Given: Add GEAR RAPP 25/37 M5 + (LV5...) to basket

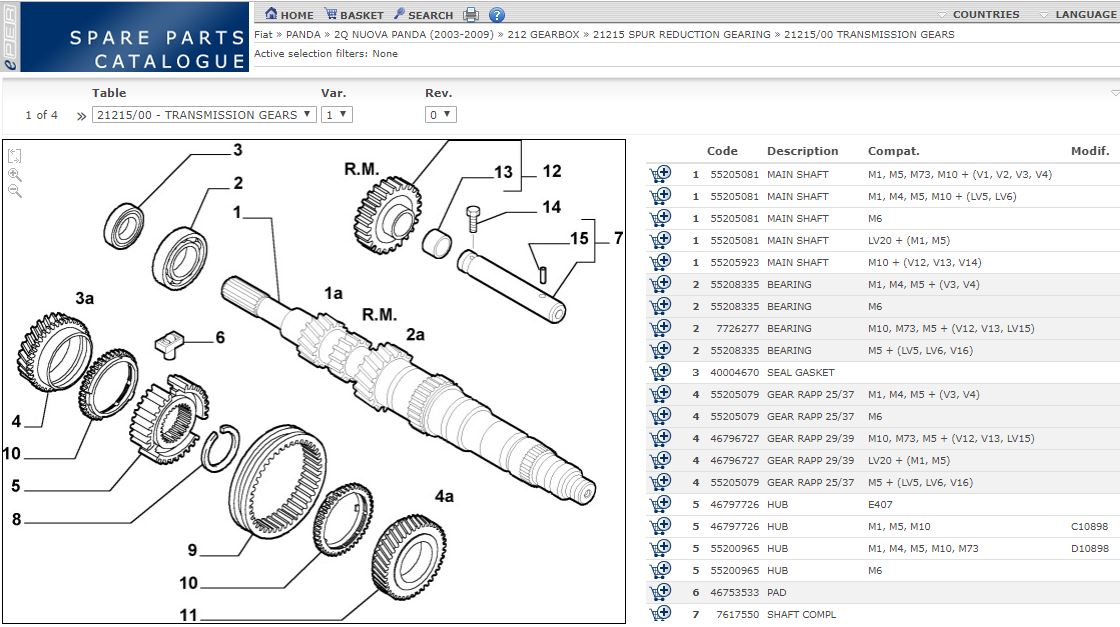Looking at the screenshot, I should [x=660, y=482].
